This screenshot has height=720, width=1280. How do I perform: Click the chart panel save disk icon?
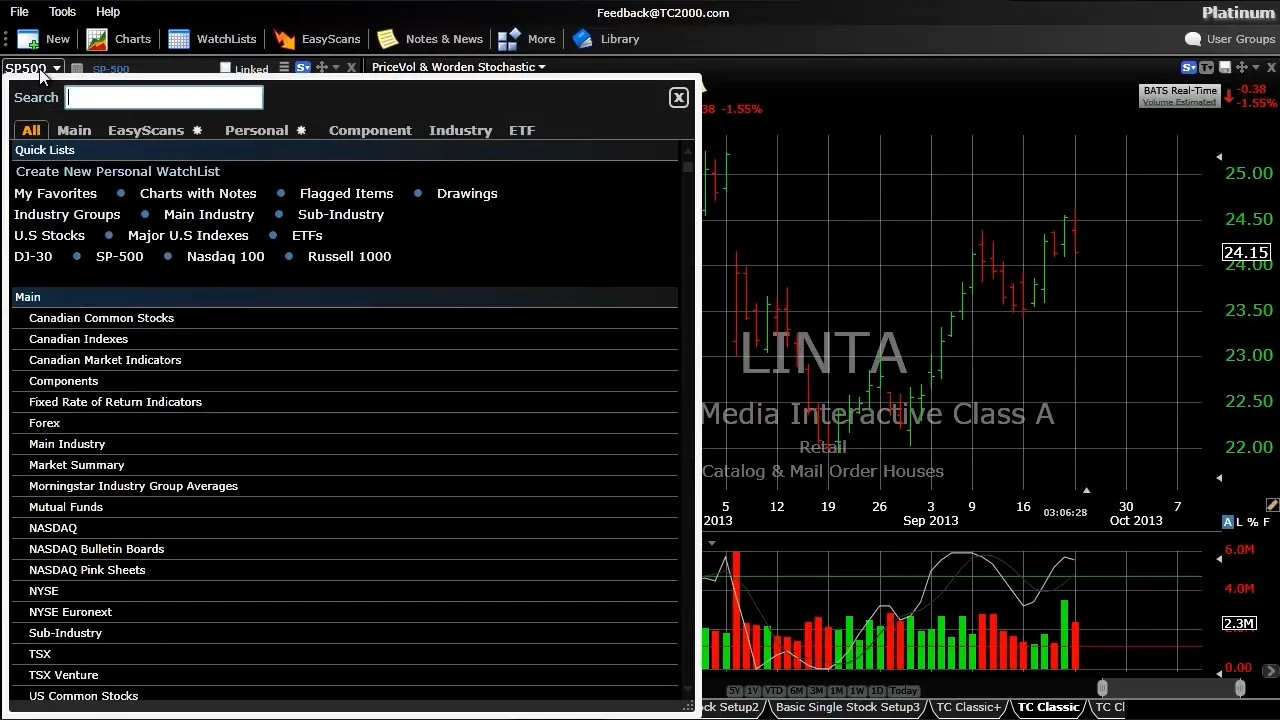1225,67
